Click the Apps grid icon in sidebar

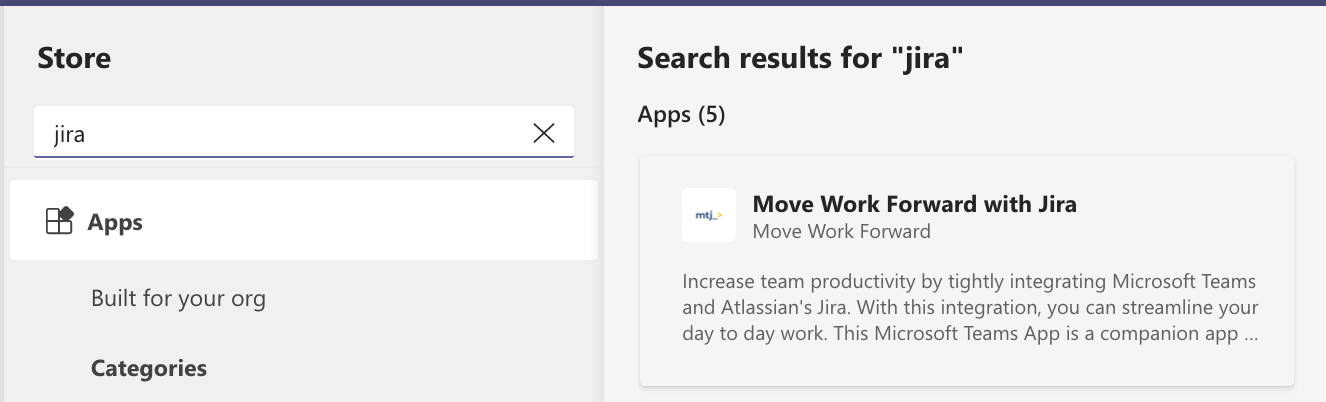(60, 221)
